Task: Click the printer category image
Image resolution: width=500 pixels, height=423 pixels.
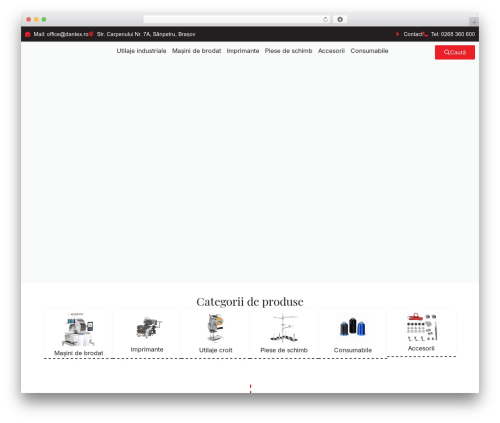Action: (x=148, y=327)
